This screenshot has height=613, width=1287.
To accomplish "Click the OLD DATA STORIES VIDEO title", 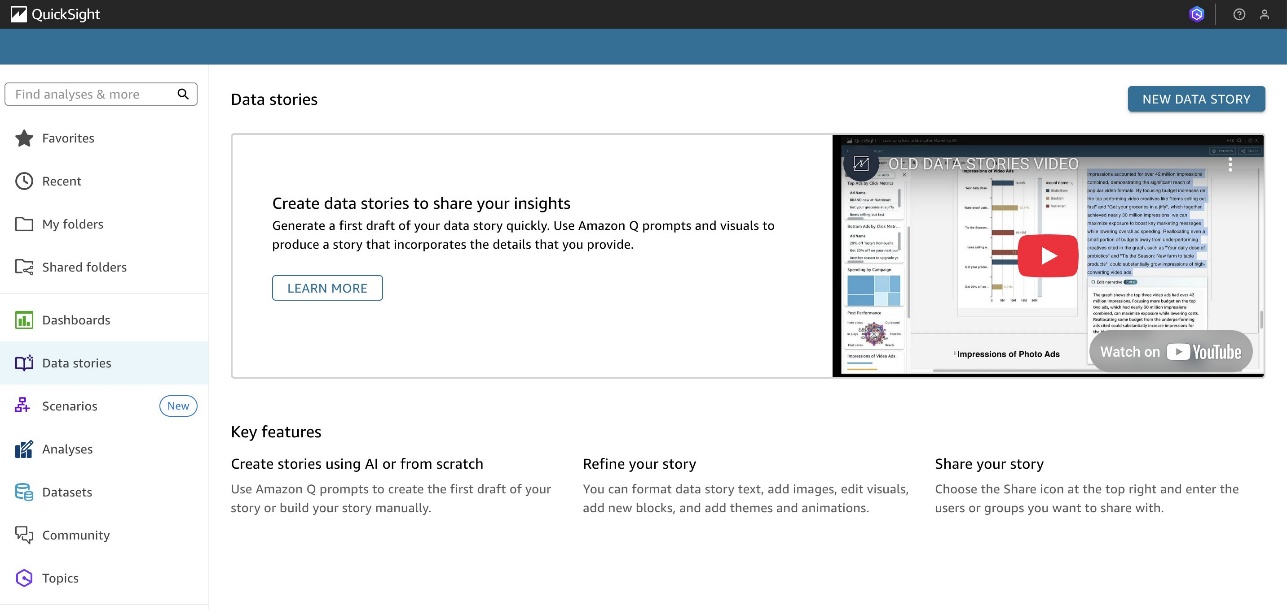I will click(x=984, y=164).
